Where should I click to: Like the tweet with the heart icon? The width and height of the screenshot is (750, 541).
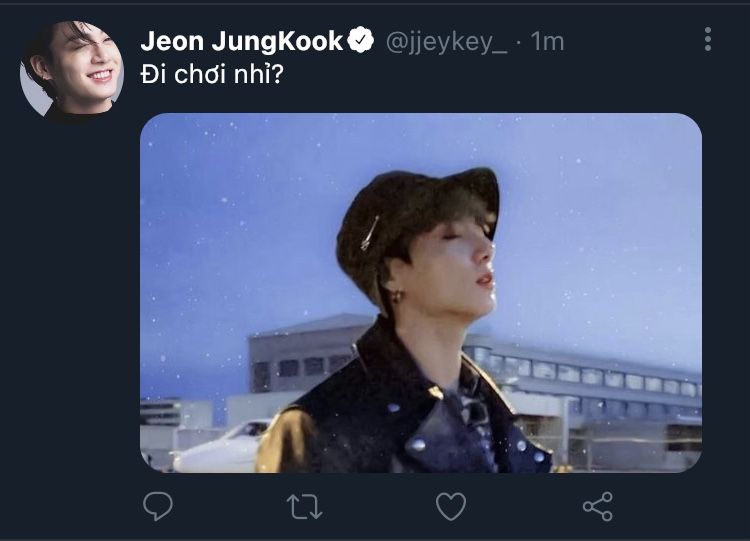pyautogui.click(x=451, y=506)
